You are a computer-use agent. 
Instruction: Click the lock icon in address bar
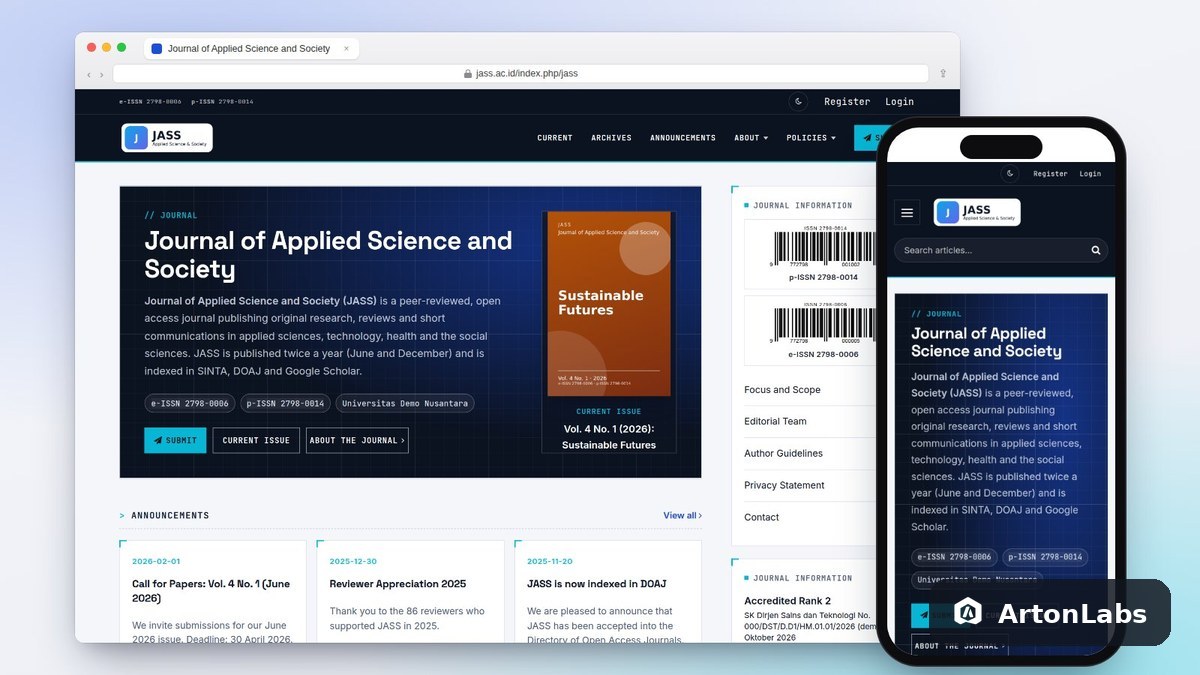coord(468,73)
